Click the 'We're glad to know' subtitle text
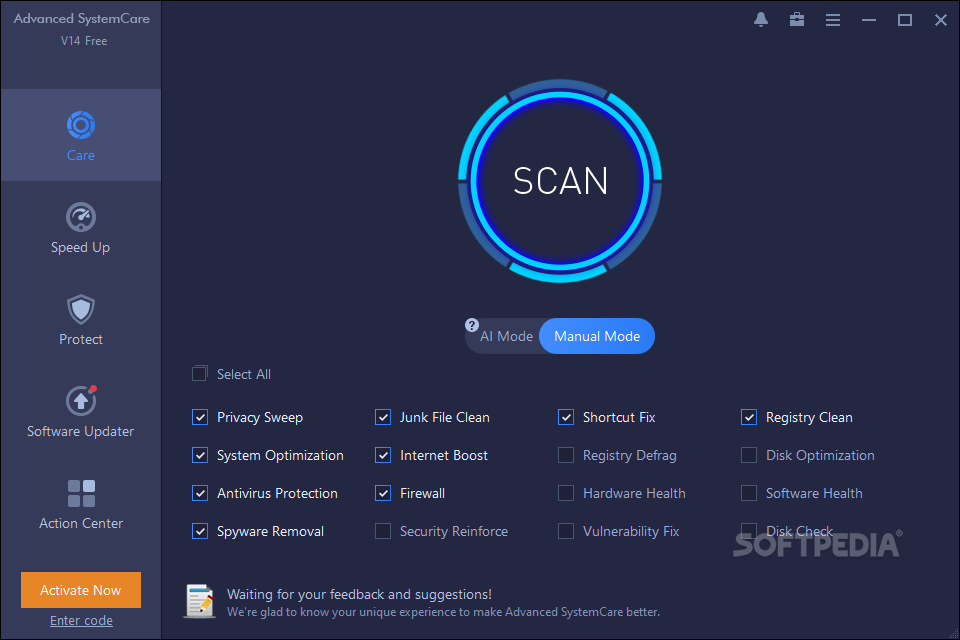960x640 pixels. point(443,612)
